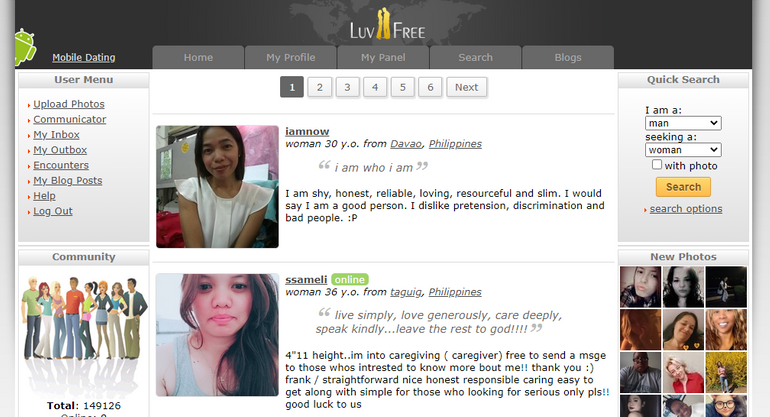
Task: Click the green Android mobile icon
Action: pyautogui.click(x=25, y=47)
